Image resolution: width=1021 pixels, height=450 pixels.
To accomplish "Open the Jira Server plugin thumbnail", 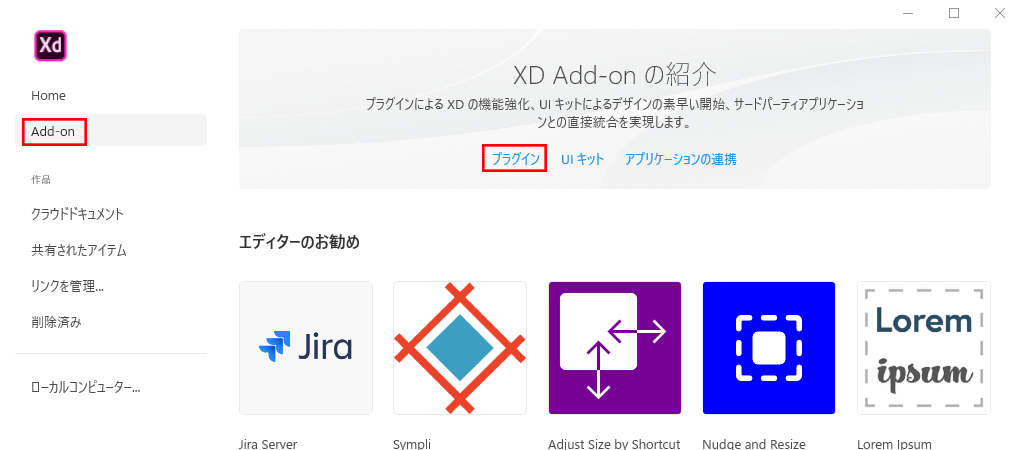I will pos(306,348).
